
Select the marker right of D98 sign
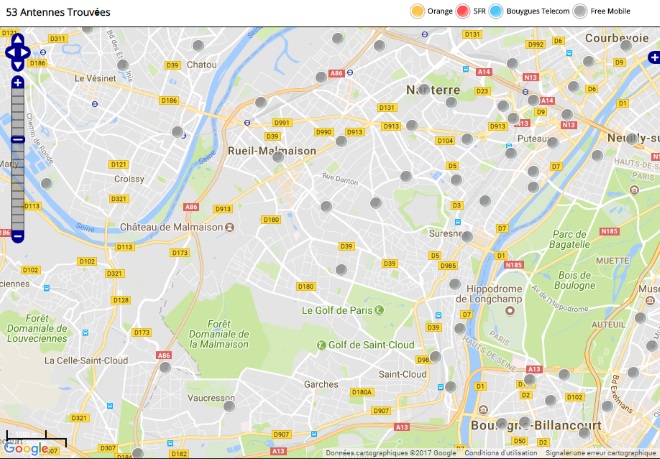[435, 357]
